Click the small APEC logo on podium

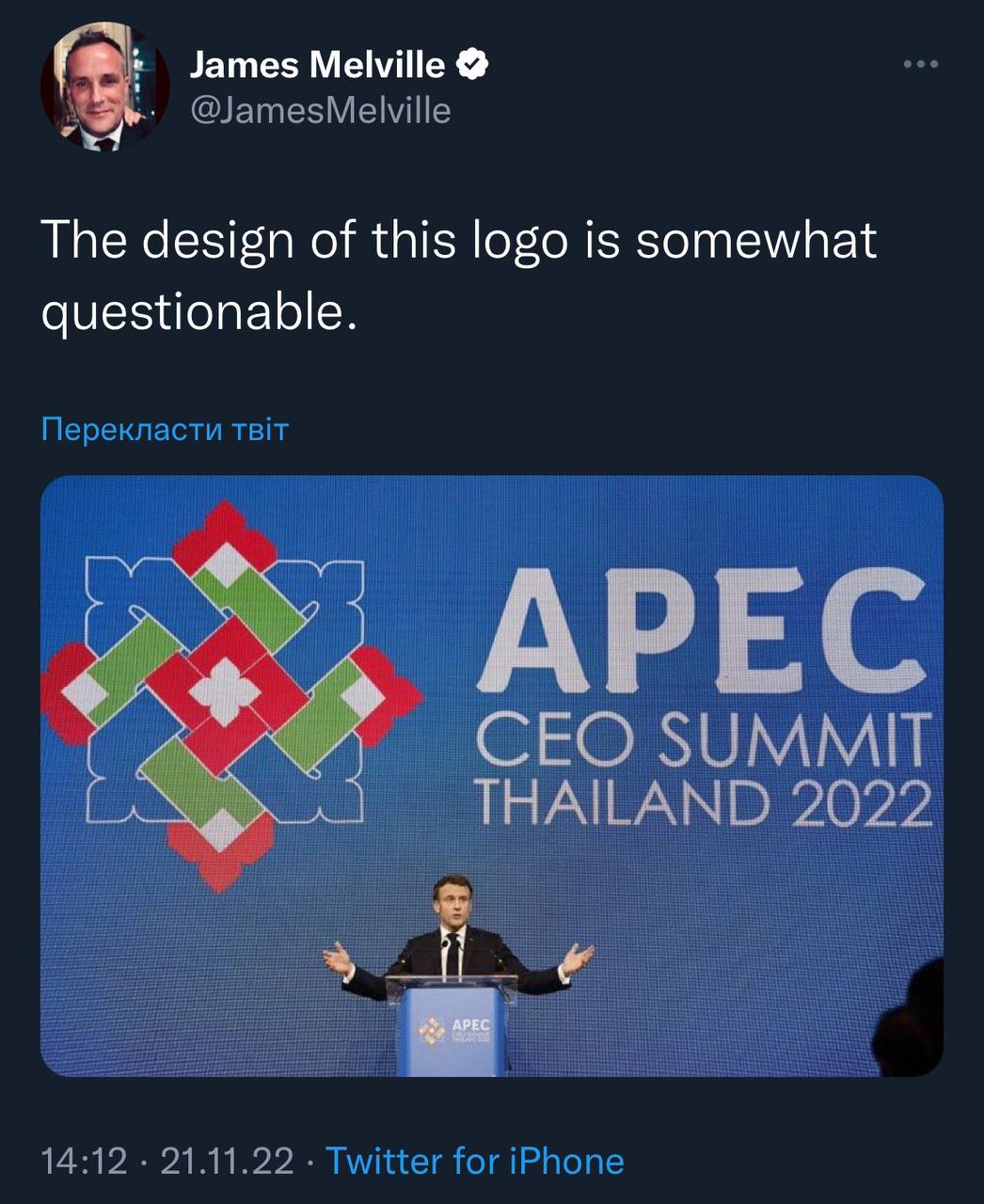point(433,1030)
